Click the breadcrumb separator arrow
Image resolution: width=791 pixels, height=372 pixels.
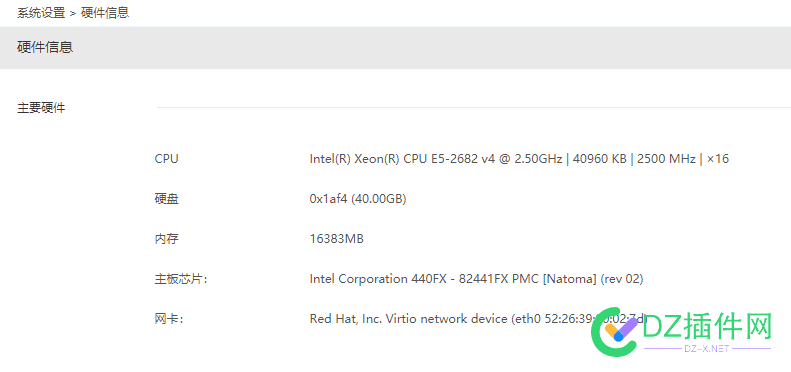click(x=73, y=14)
